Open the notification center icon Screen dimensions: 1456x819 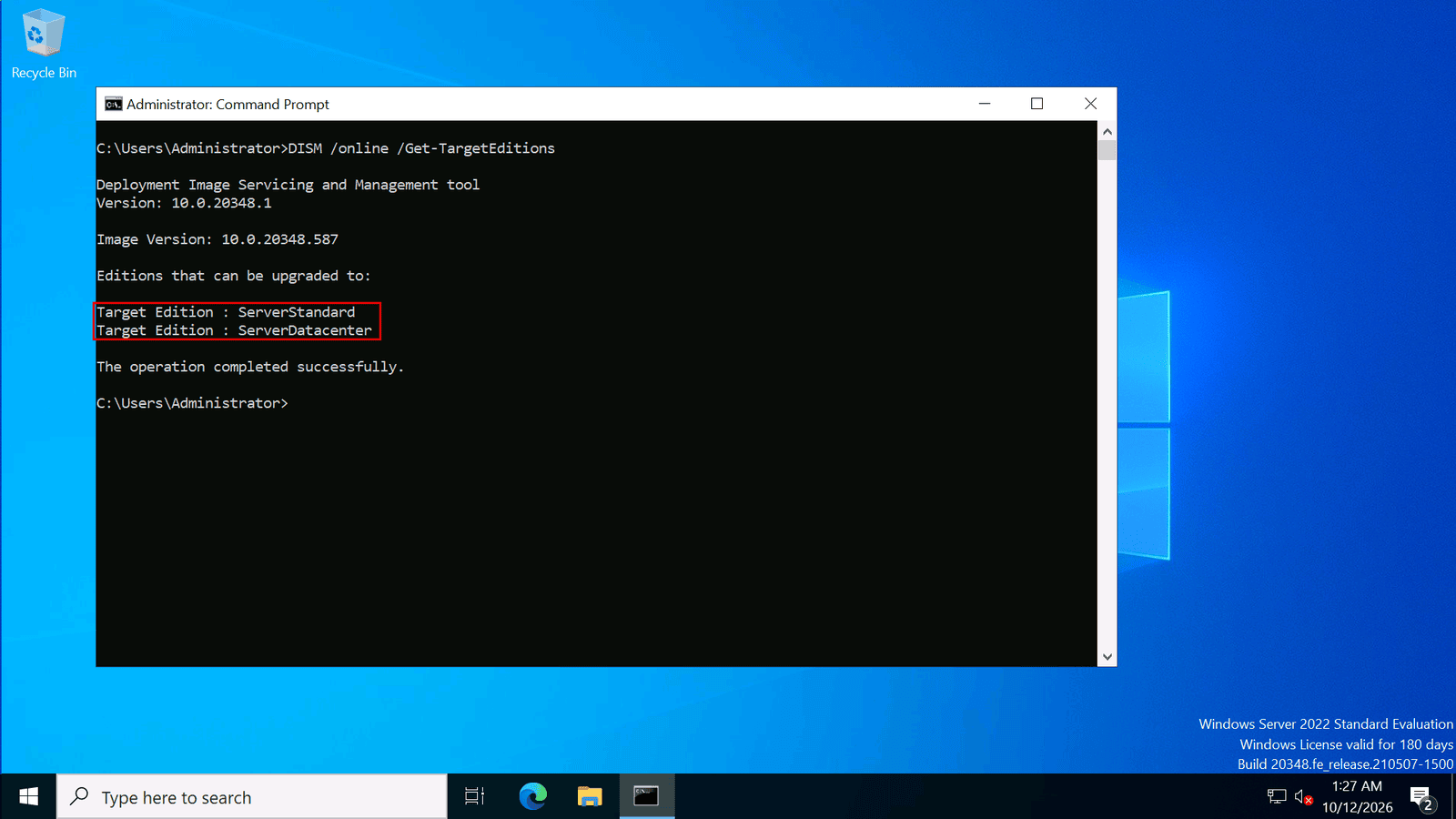(x=1422, y=797)
